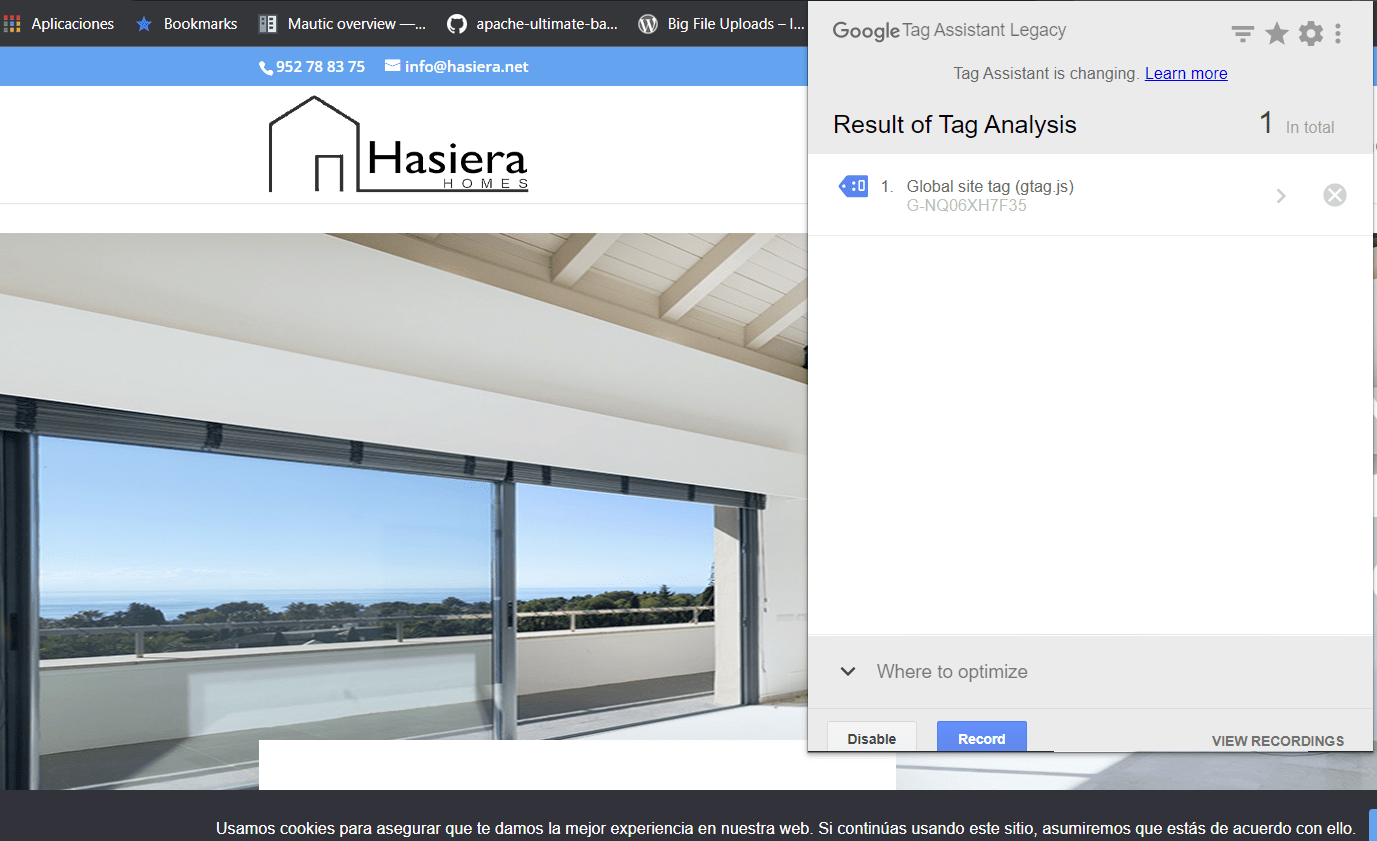Open the Tag Assistant three-dot menu
1377x841 pixels.
click(x=1338, y=34)
